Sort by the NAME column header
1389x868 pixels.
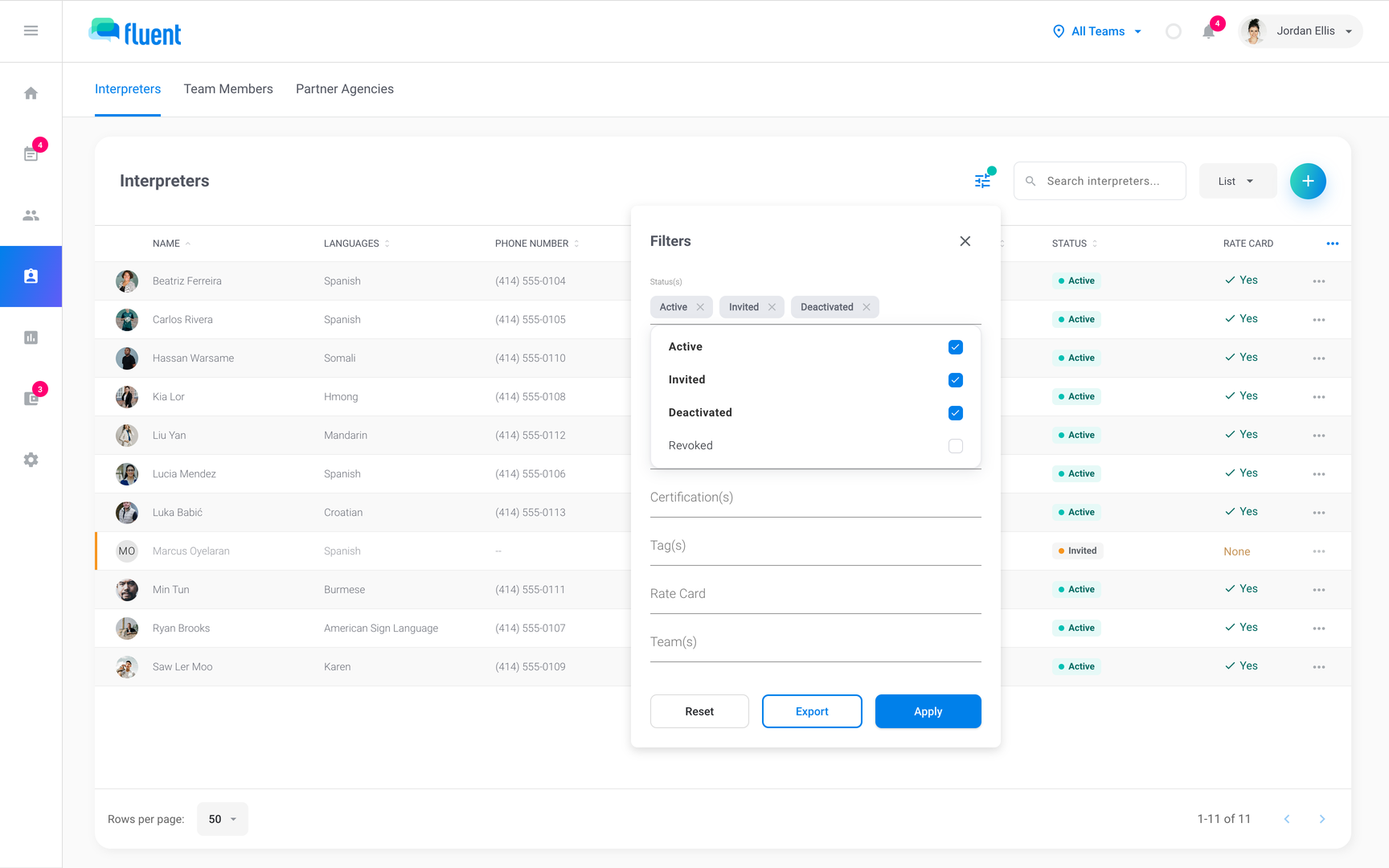[x=171, y=244]
